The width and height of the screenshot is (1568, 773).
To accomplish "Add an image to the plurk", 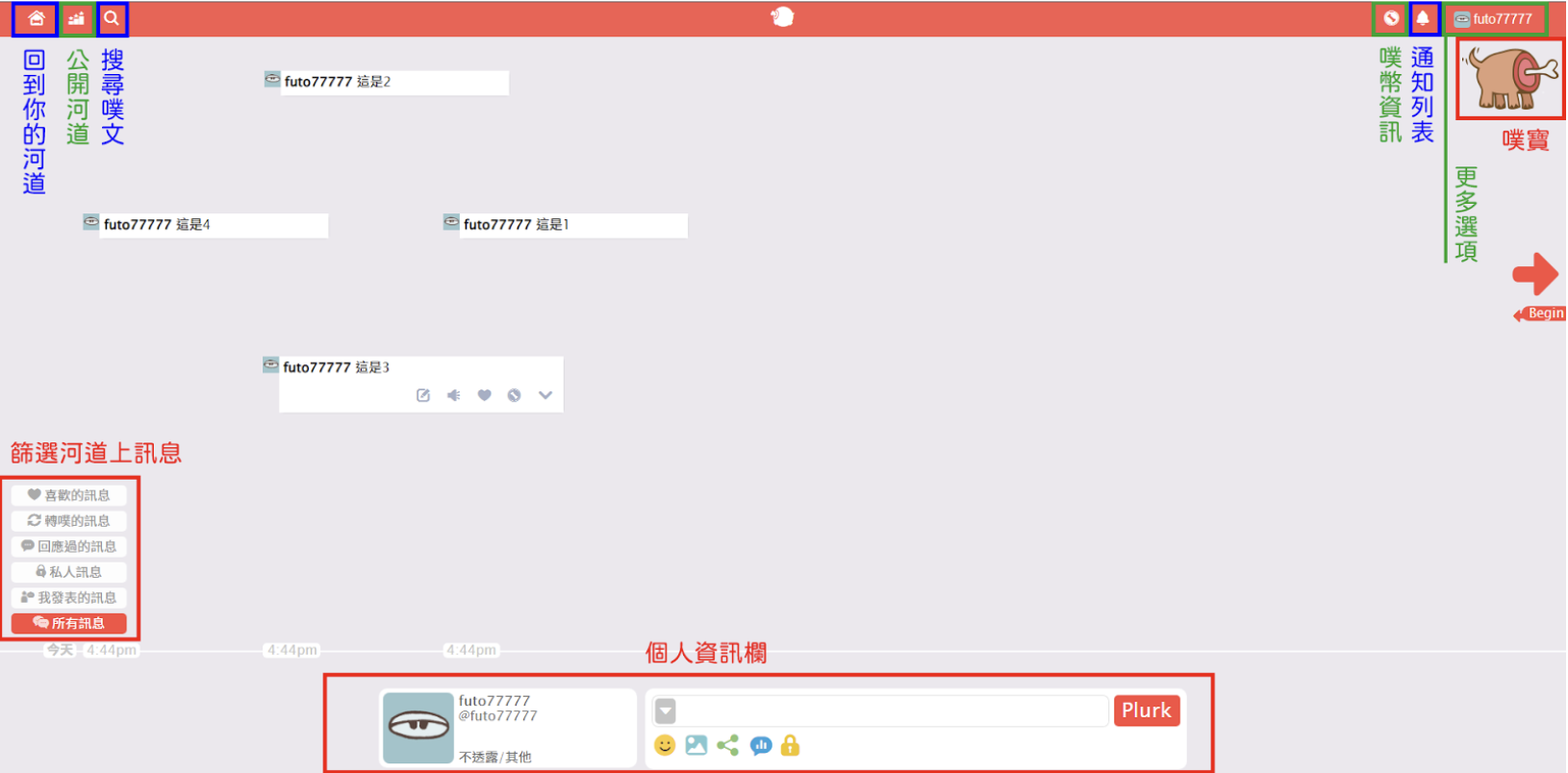I will pos(696,745).
